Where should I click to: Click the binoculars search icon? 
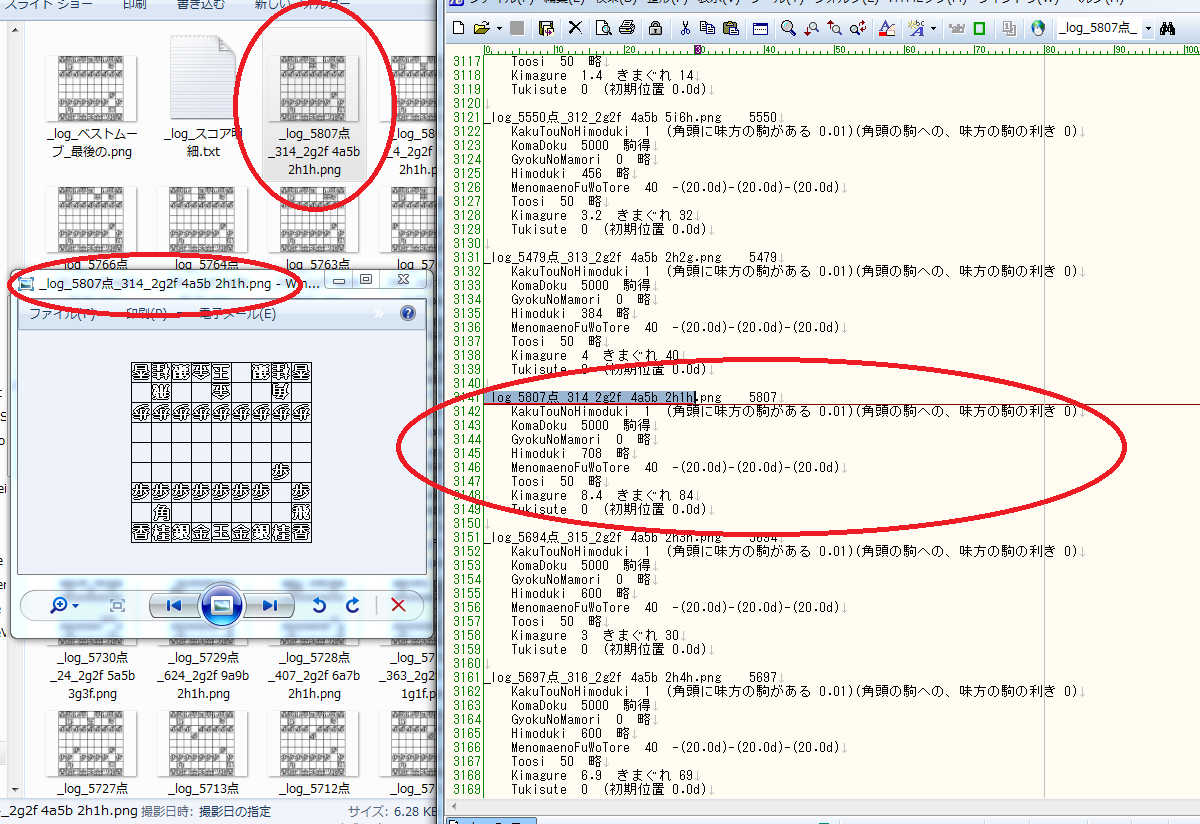pyautogui.click(x=1167, y=28)
